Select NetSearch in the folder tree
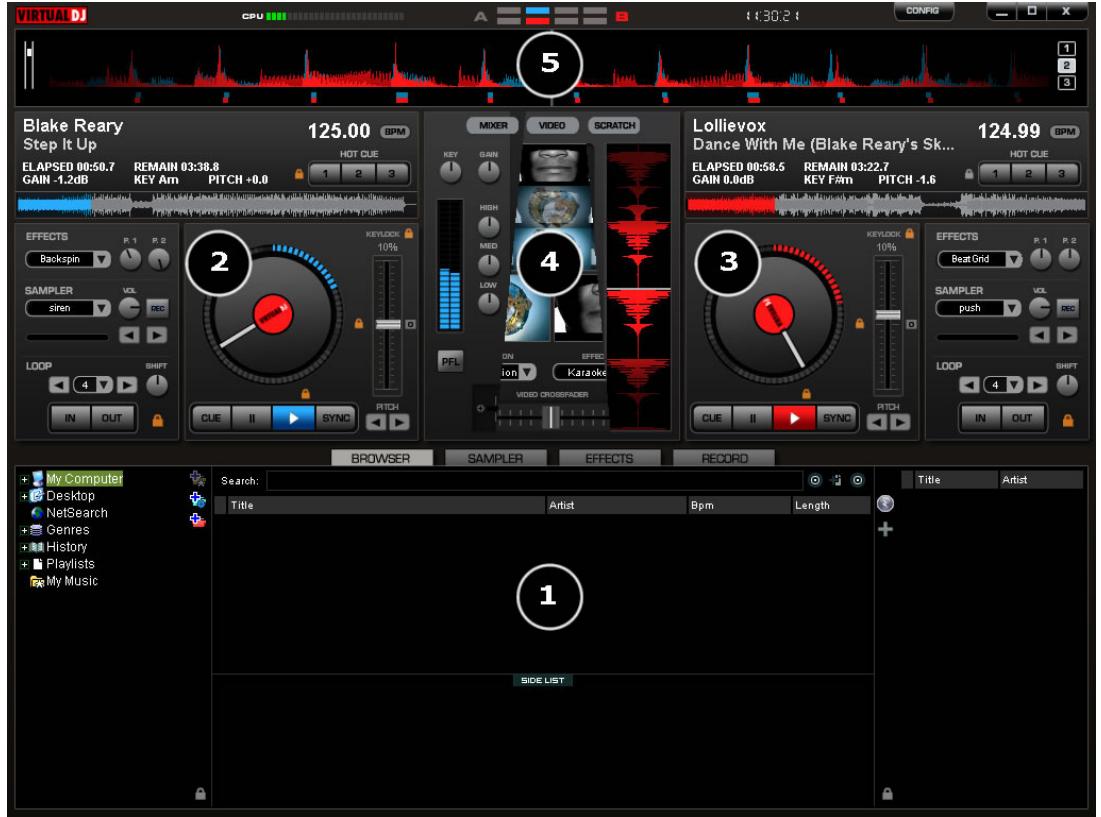Screen dimensions: 1101x817 click(x=77, y=513)
